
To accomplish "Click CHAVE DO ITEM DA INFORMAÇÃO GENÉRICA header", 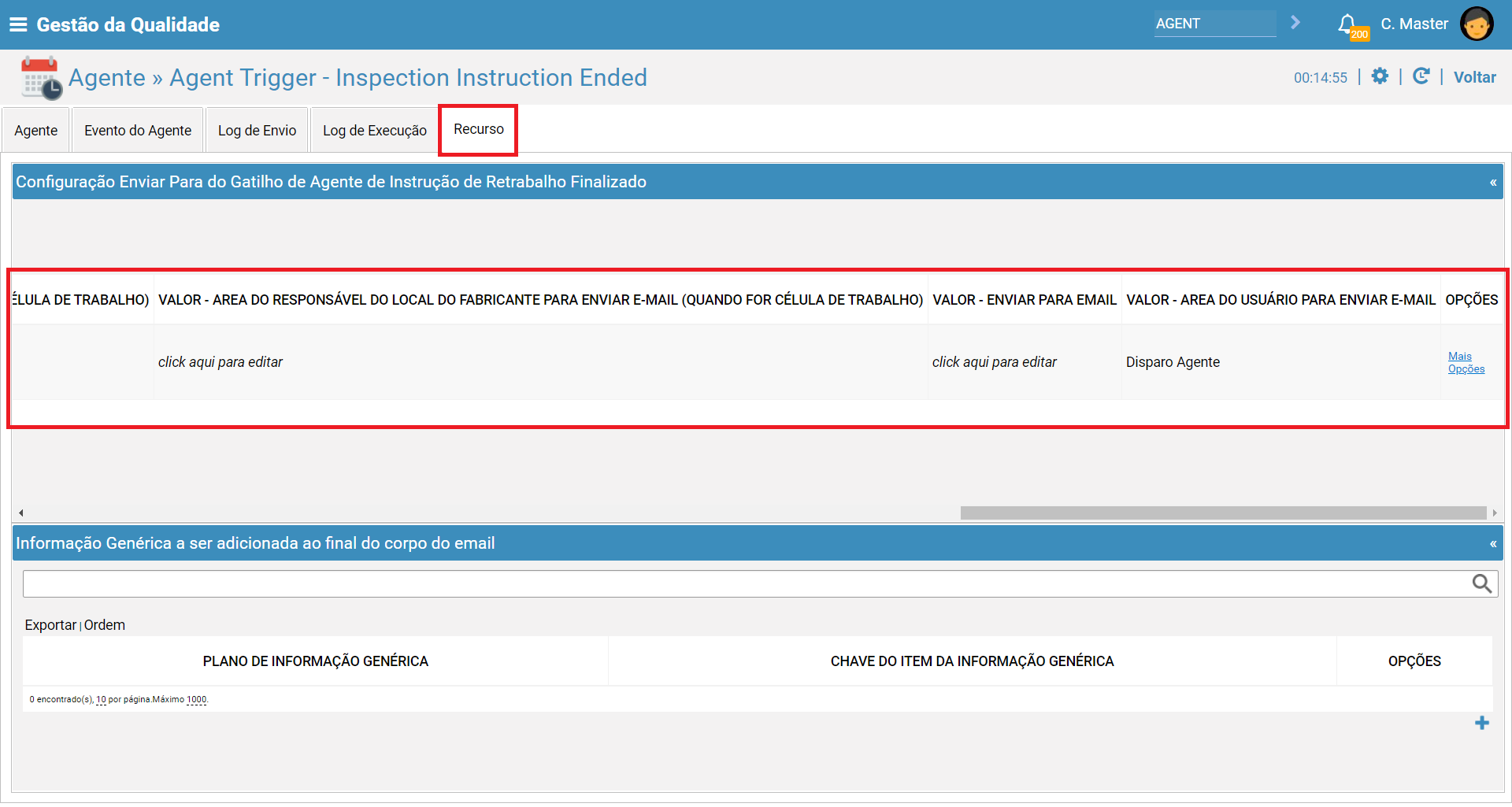I will coord(973,661).
